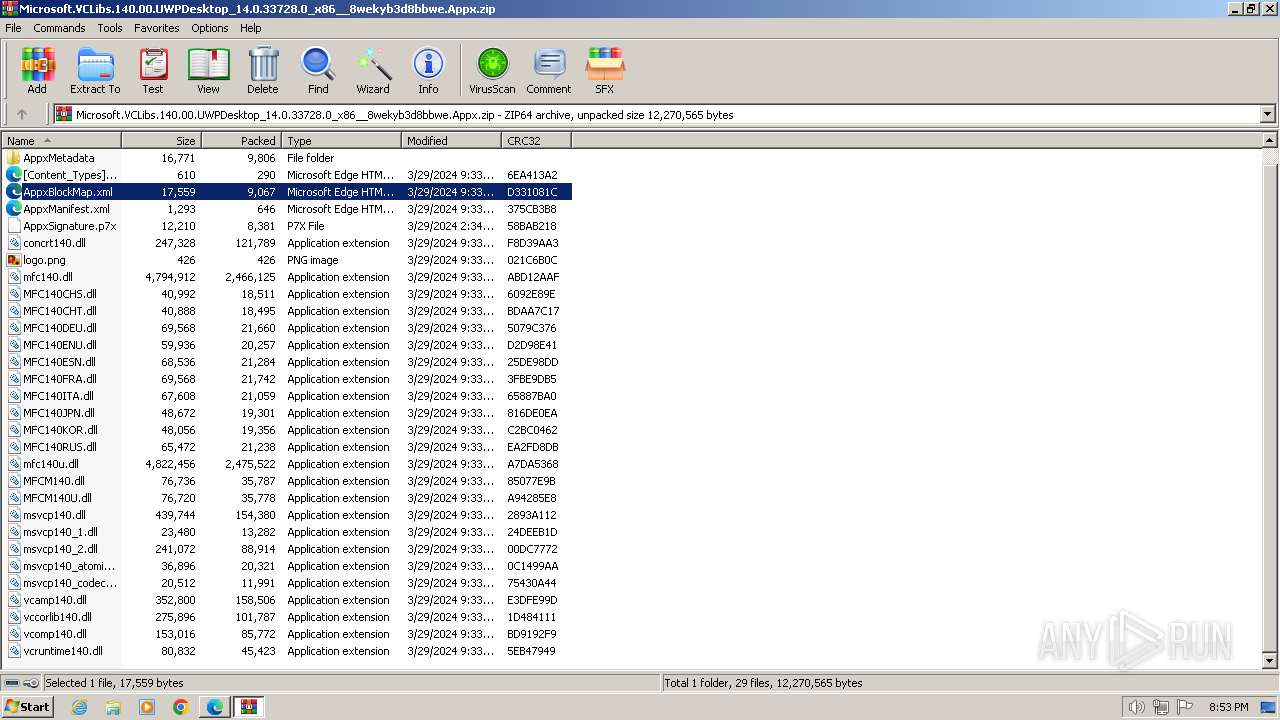The image size is (1280, 720).
Task: Click the AppxSignature.p7x file icon
Action: pos(14,226)
